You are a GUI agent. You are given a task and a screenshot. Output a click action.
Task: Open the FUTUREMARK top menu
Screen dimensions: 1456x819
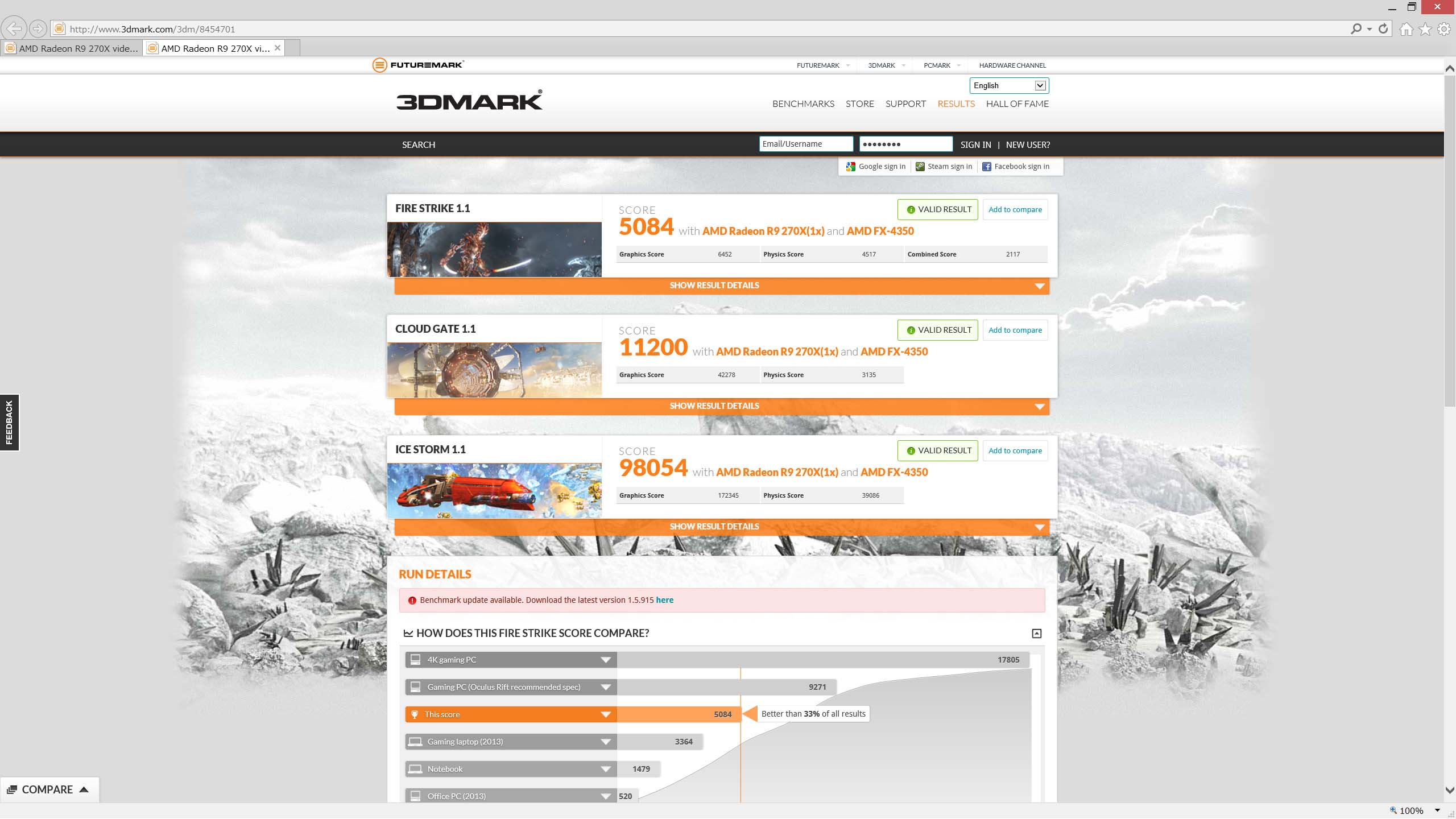[823, 65]
